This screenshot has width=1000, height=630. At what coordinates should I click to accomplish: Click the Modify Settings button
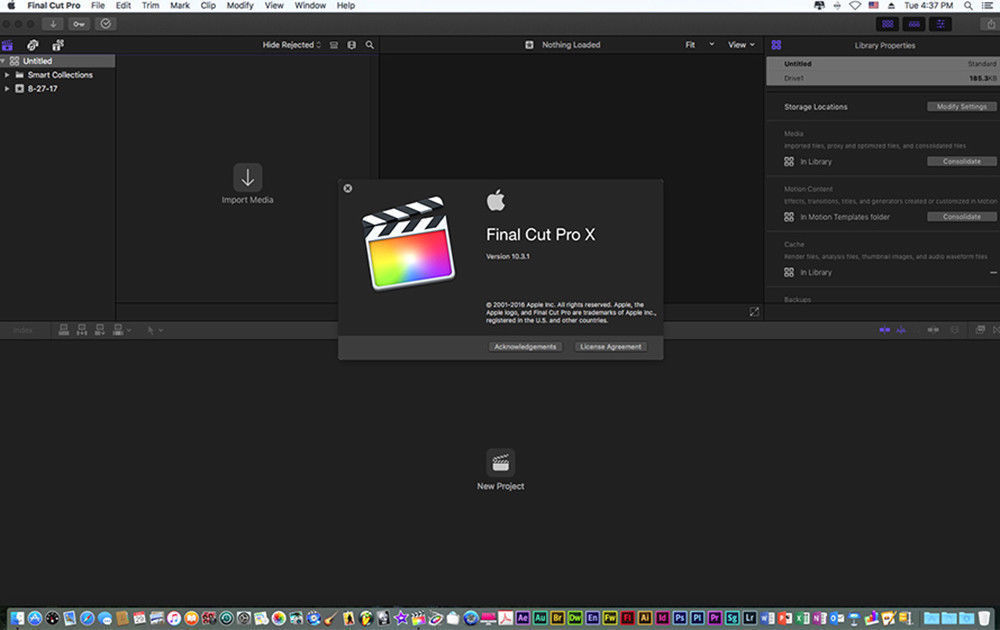coord(962,106)
